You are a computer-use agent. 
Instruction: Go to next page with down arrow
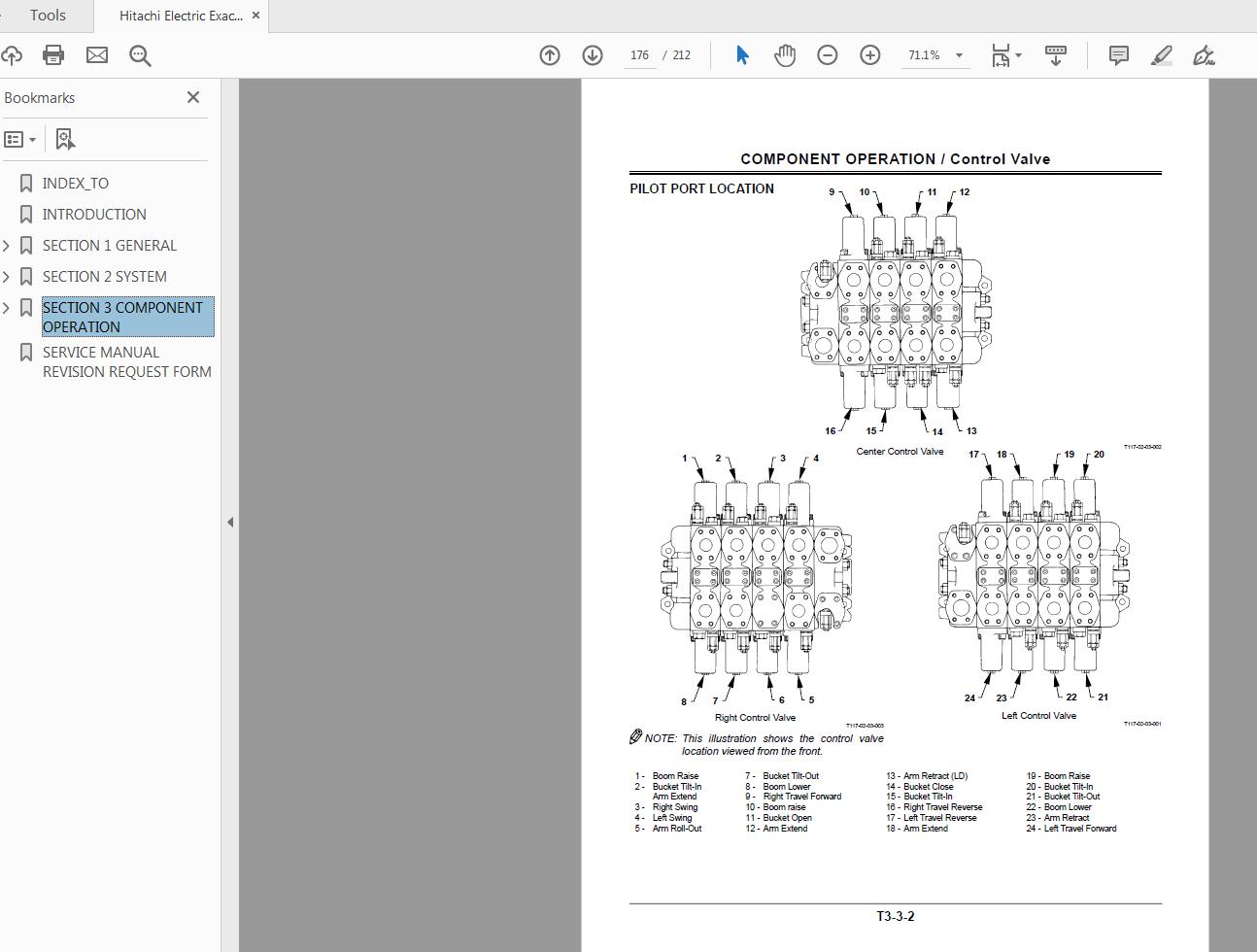point(593,55)
